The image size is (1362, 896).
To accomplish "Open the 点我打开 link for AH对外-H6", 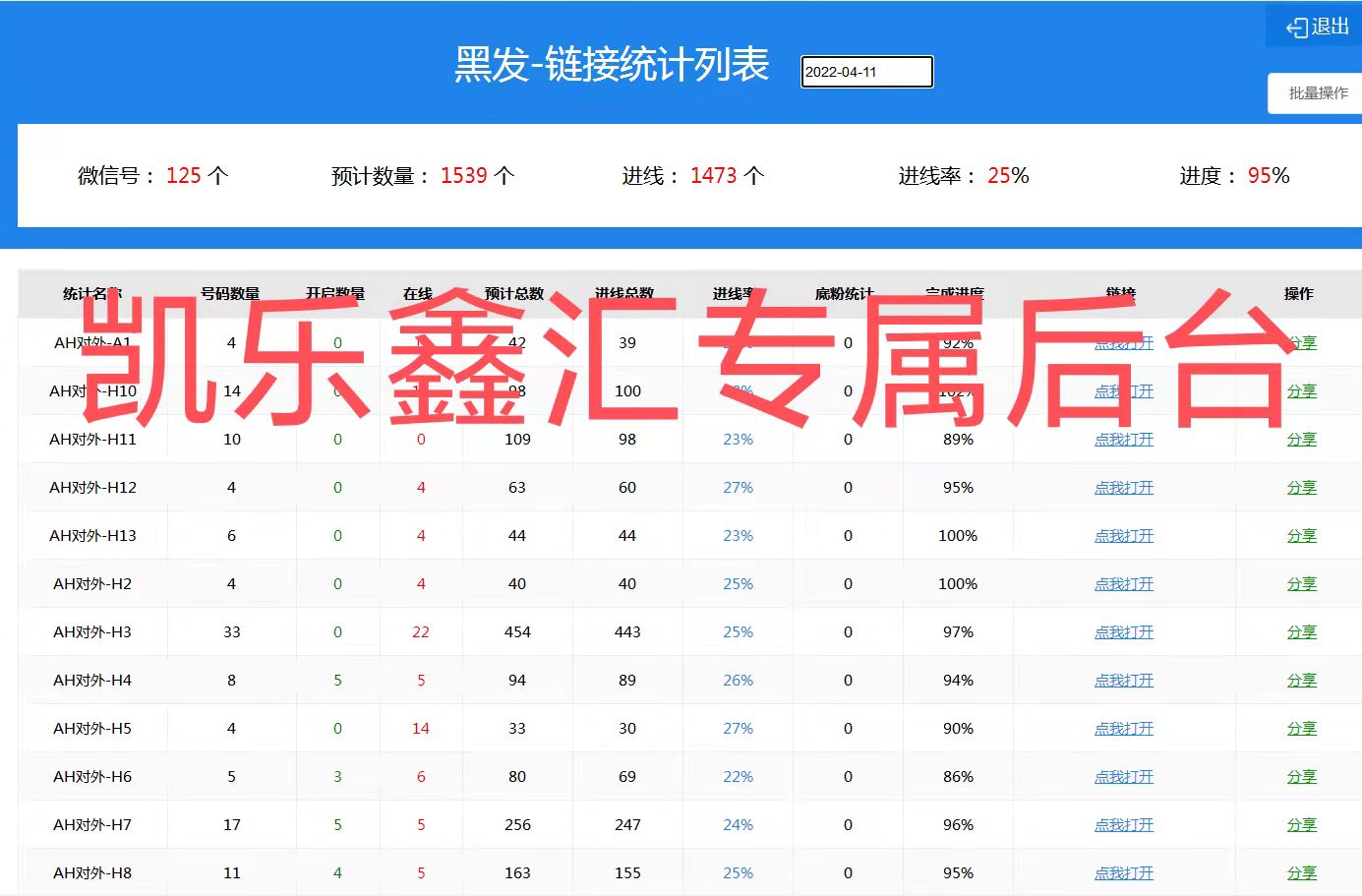I will pos(1124,777).
